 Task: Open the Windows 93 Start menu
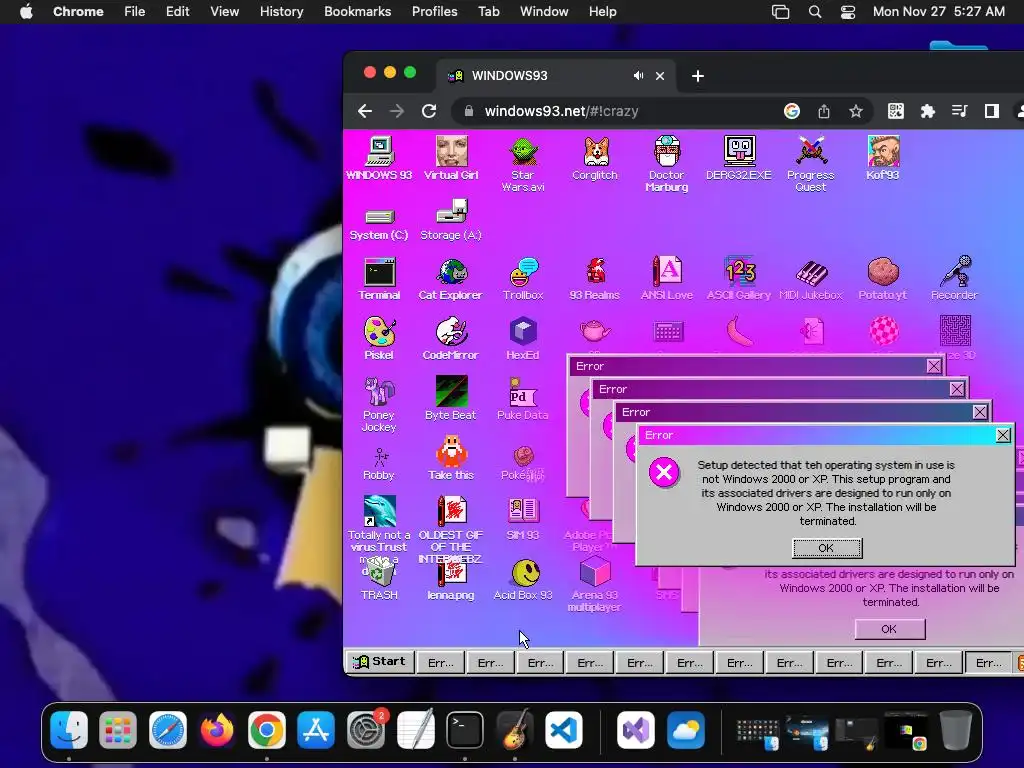(x=379, y=662)
